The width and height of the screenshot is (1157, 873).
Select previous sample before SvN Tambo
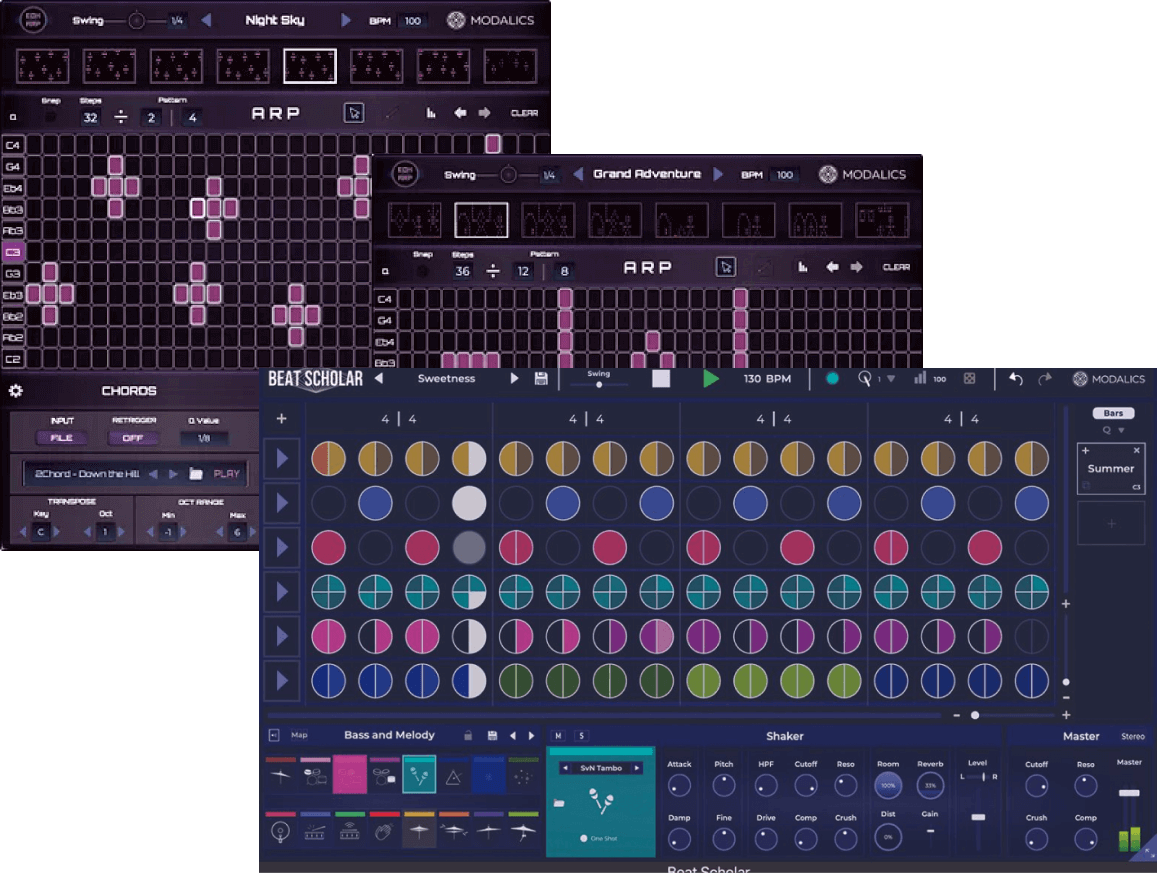click(x=566, y=768)
